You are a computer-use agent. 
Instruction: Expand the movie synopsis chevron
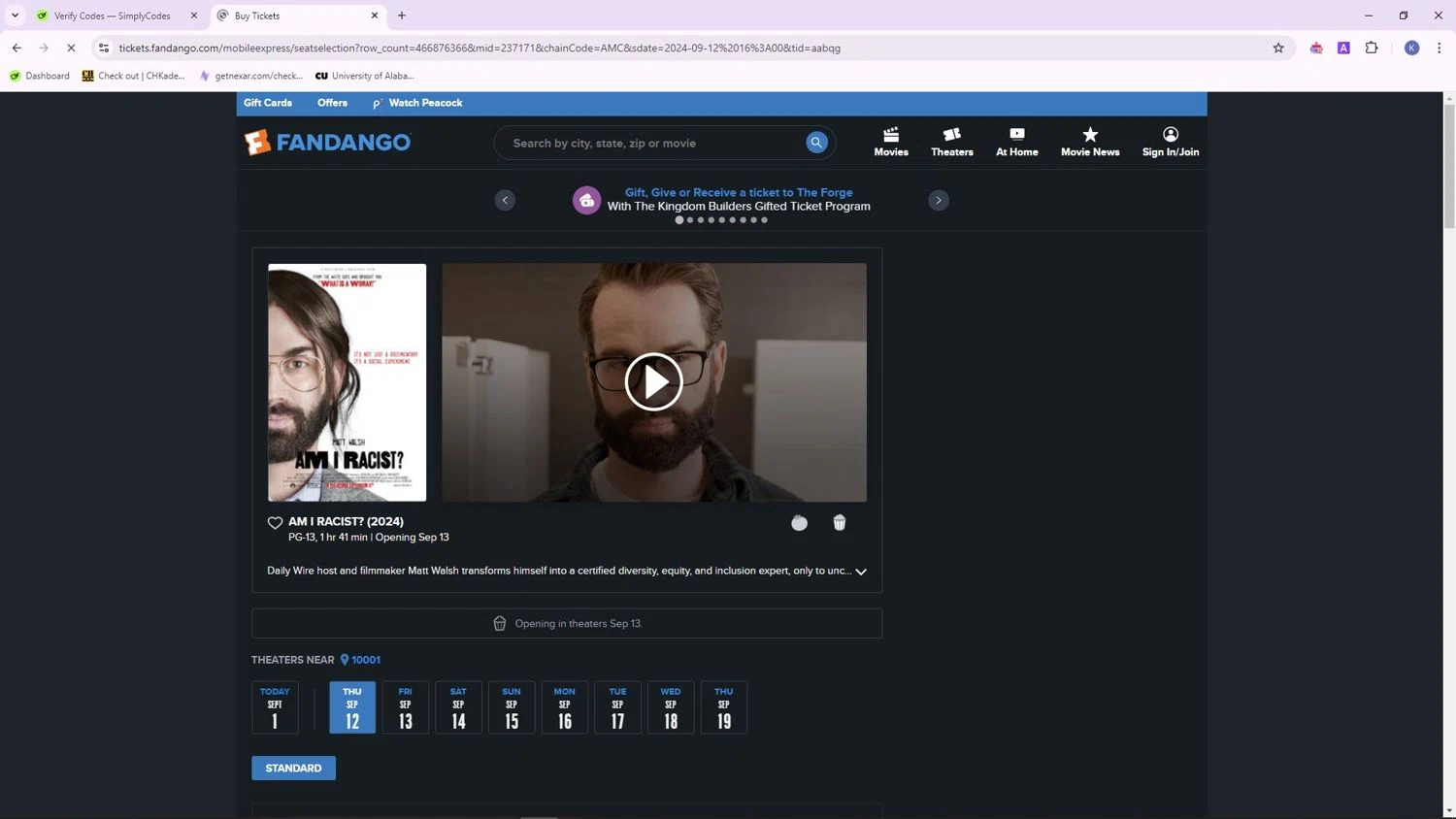tap(861, 572)
